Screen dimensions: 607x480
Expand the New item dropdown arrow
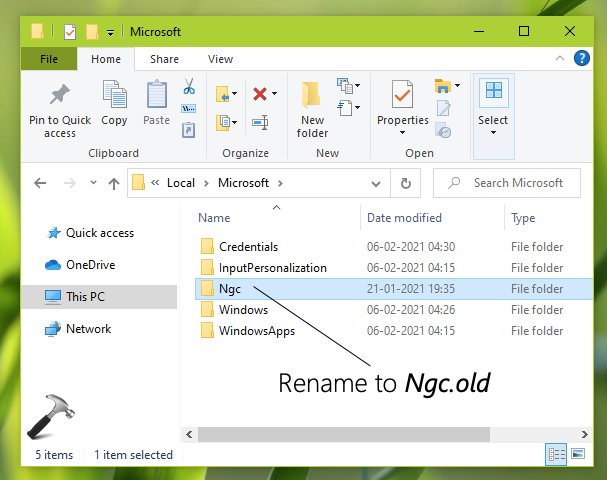pos(357,86)
